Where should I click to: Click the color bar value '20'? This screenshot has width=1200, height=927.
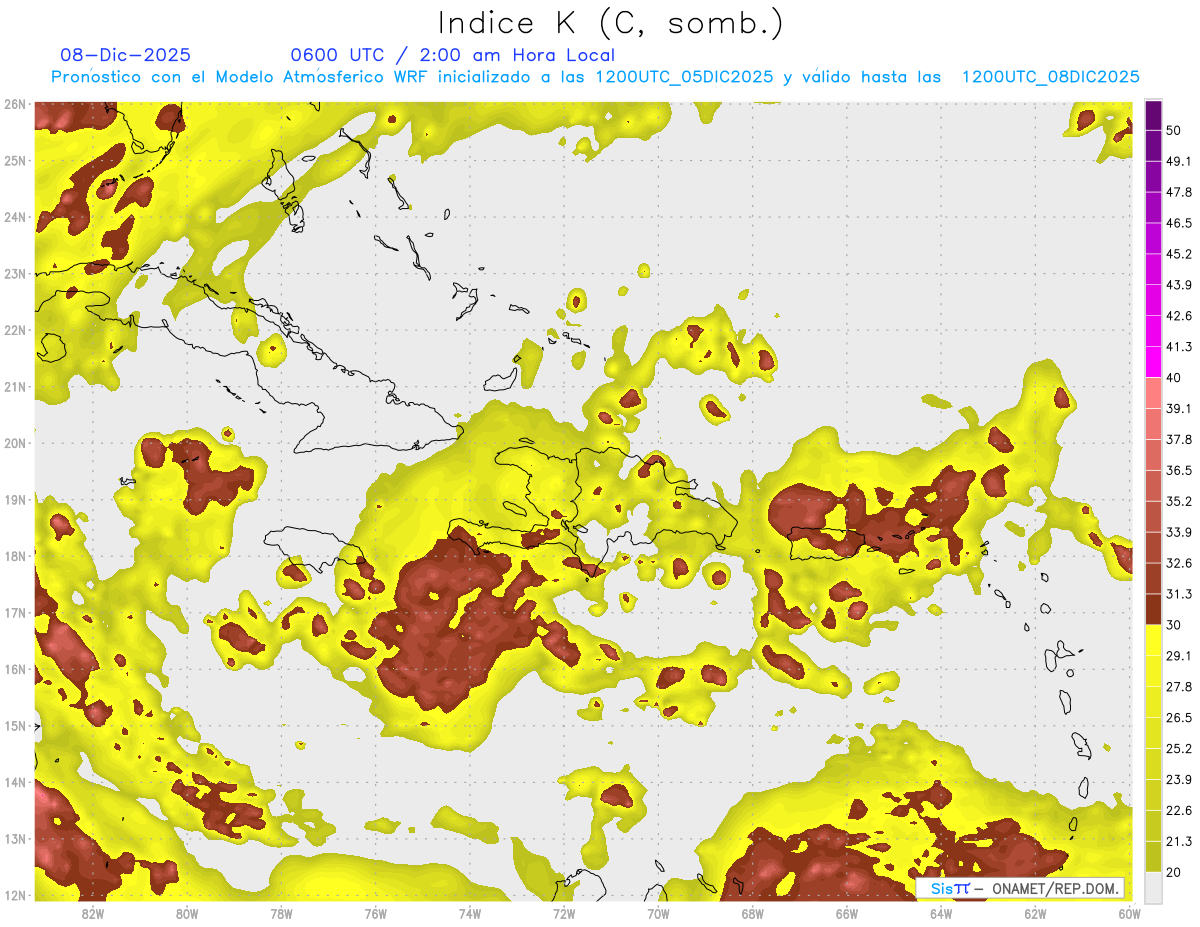[x=1173, y=872]
